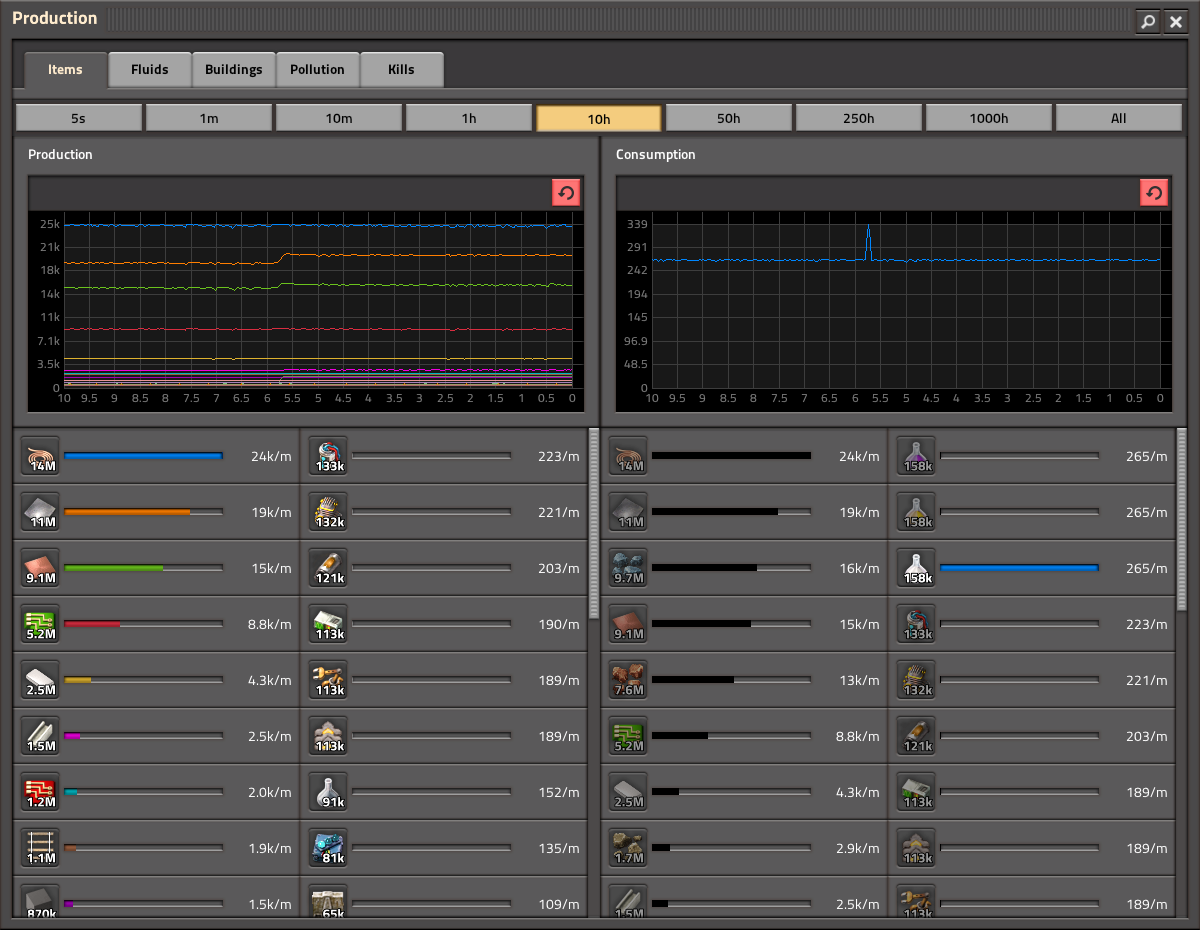This screenshot has width=1200, height=930.
Task: Select the green circuit 5.2M icon in Consumption
Action: (630, 736)
